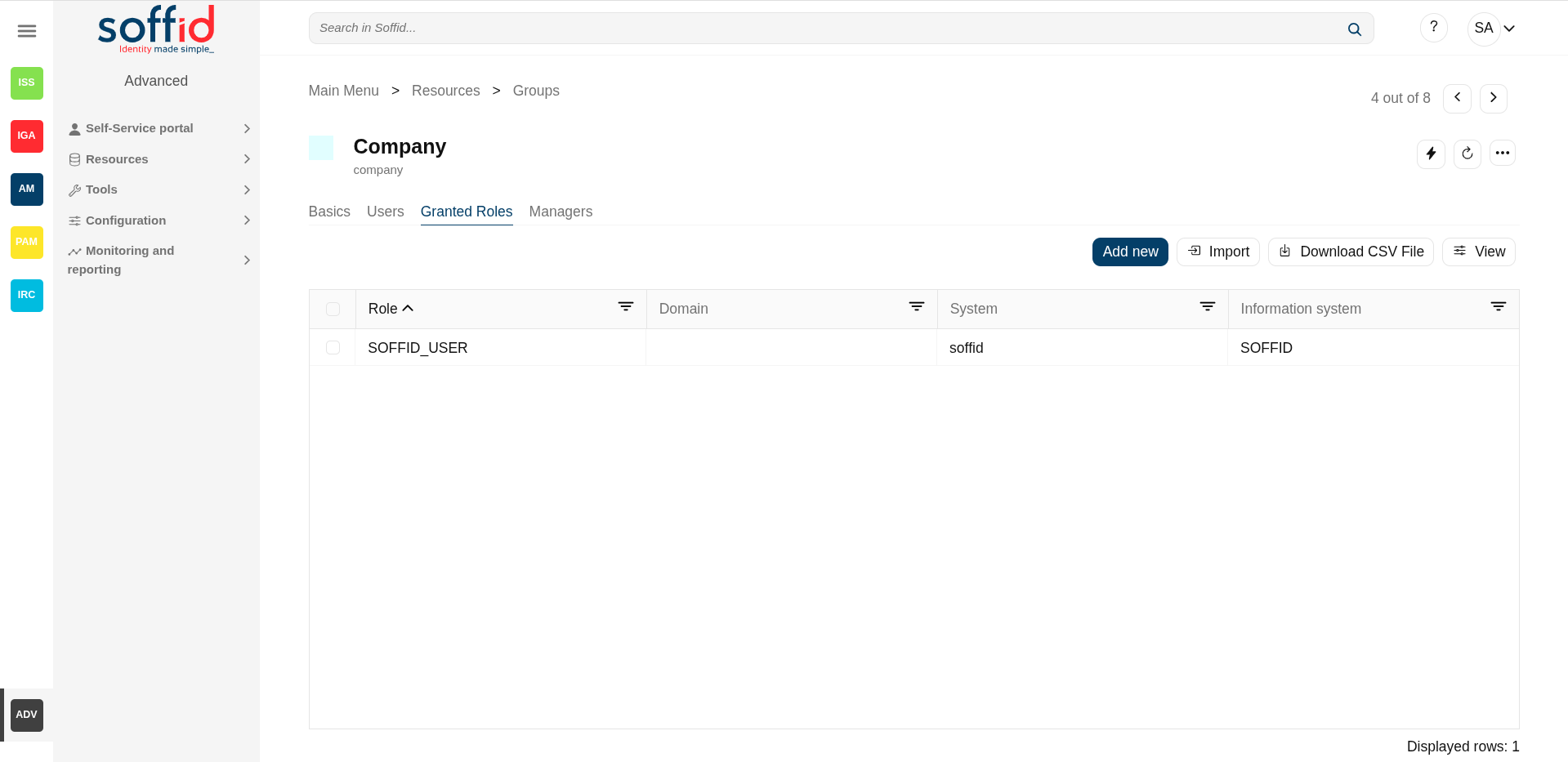
Task: Open Domain column filter icon
Action: (x=917, y=306)
